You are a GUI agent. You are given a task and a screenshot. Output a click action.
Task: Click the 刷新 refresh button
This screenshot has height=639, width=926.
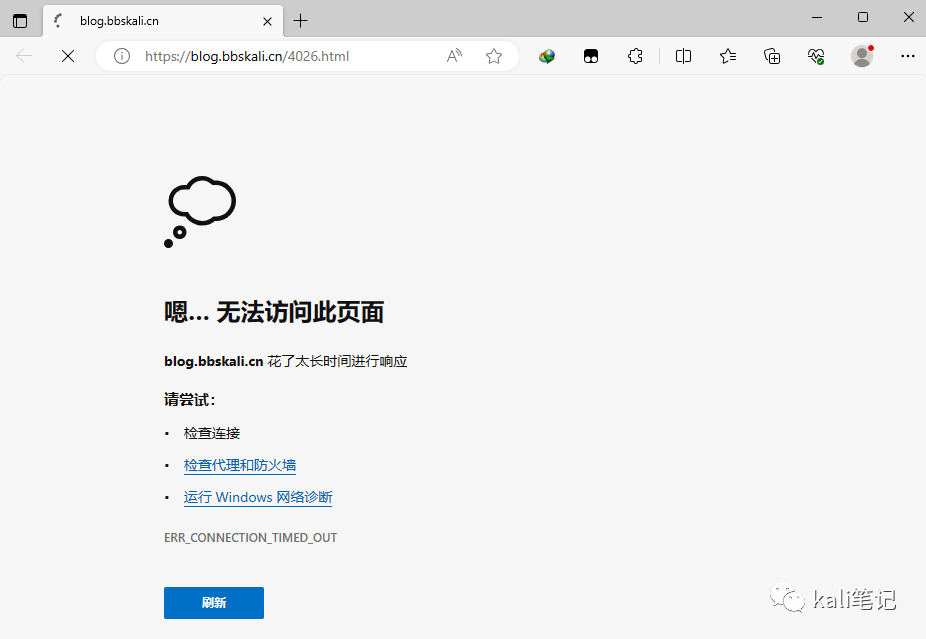(213, 602)
